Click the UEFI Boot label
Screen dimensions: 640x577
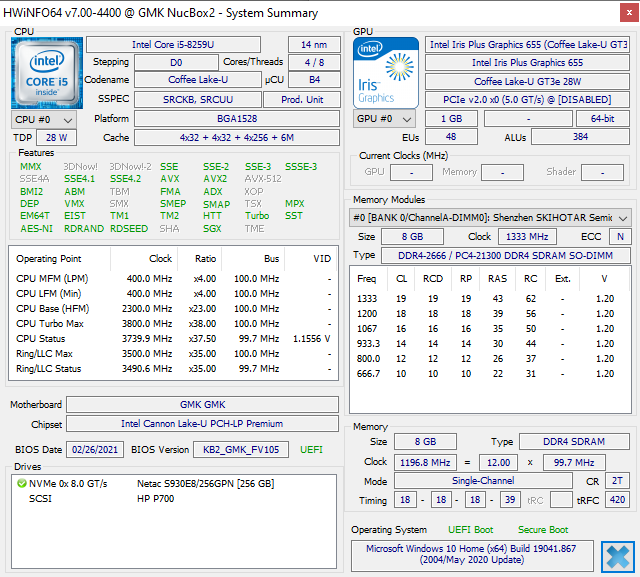[471, 530]
